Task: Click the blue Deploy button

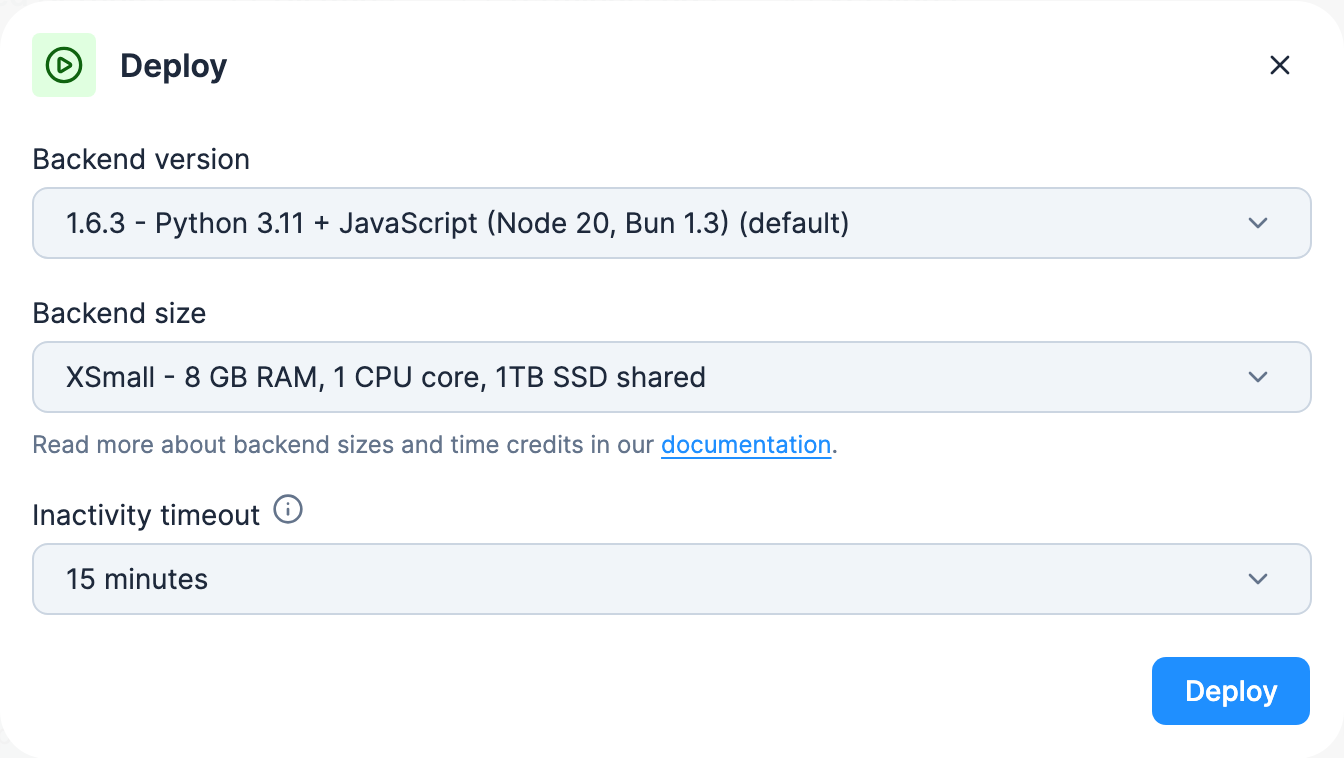Action: tap(1230, 691)
